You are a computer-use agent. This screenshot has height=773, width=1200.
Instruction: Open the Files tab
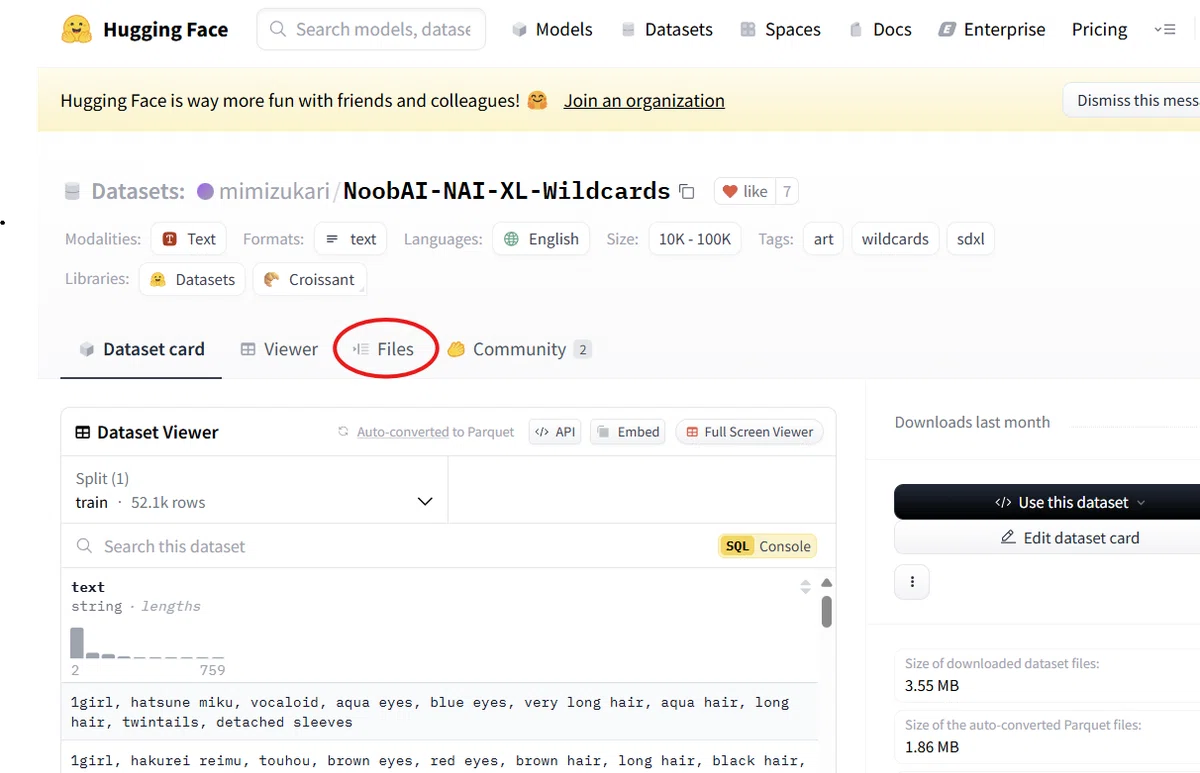[x=384, y=349]
